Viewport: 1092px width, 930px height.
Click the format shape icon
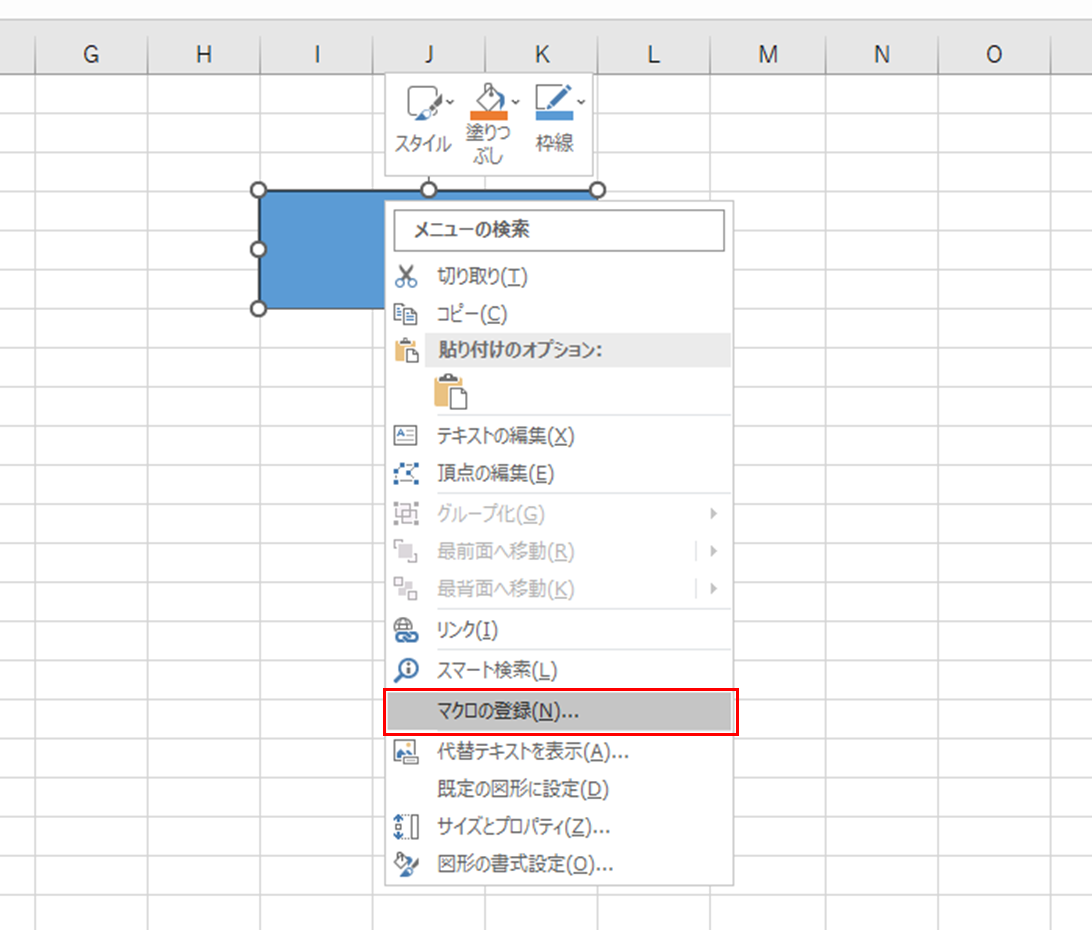point(406,865)
